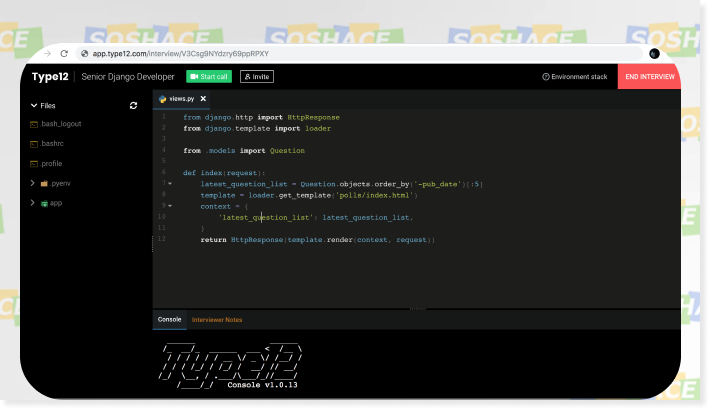Image resolution: width=710 pixels, height=410 pixels.
Task: Expand the .pyenv folder
Action: click(33, 183)
